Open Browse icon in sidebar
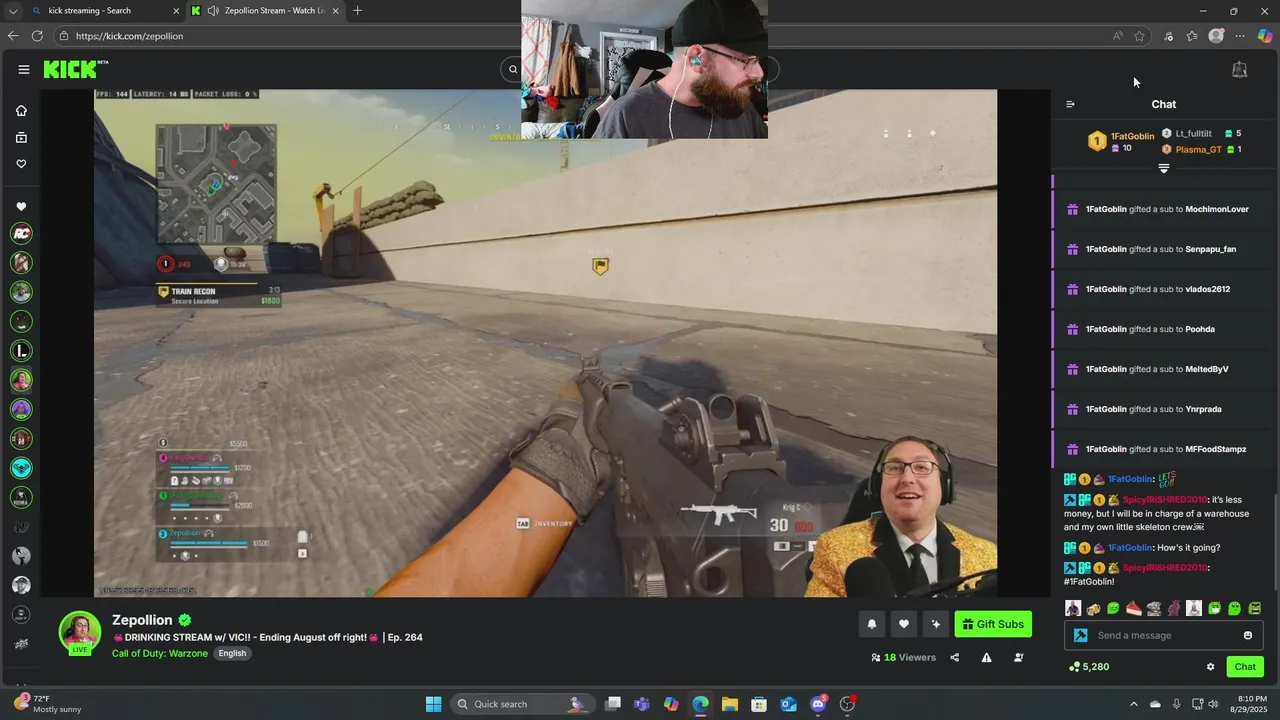 pos(21,137)
